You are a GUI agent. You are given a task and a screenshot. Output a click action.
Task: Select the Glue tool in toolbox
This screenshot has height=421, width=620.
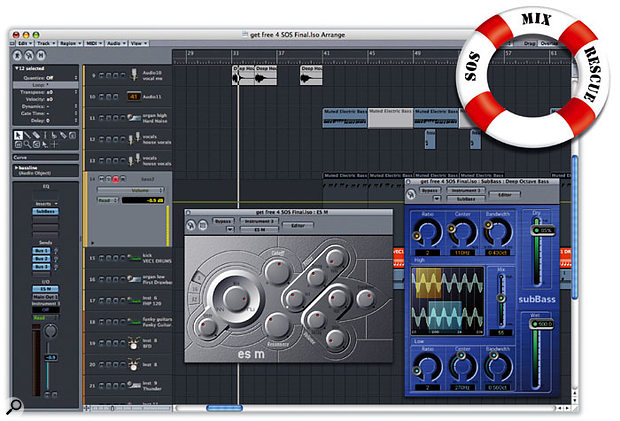pyautogui.click(x=63, y=135)
